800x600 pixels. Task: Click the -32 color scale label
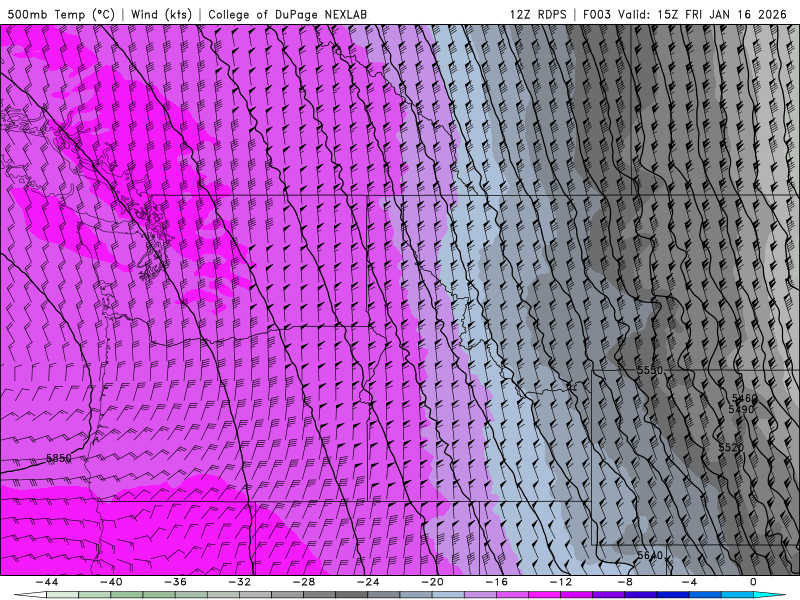coord(240,582)
